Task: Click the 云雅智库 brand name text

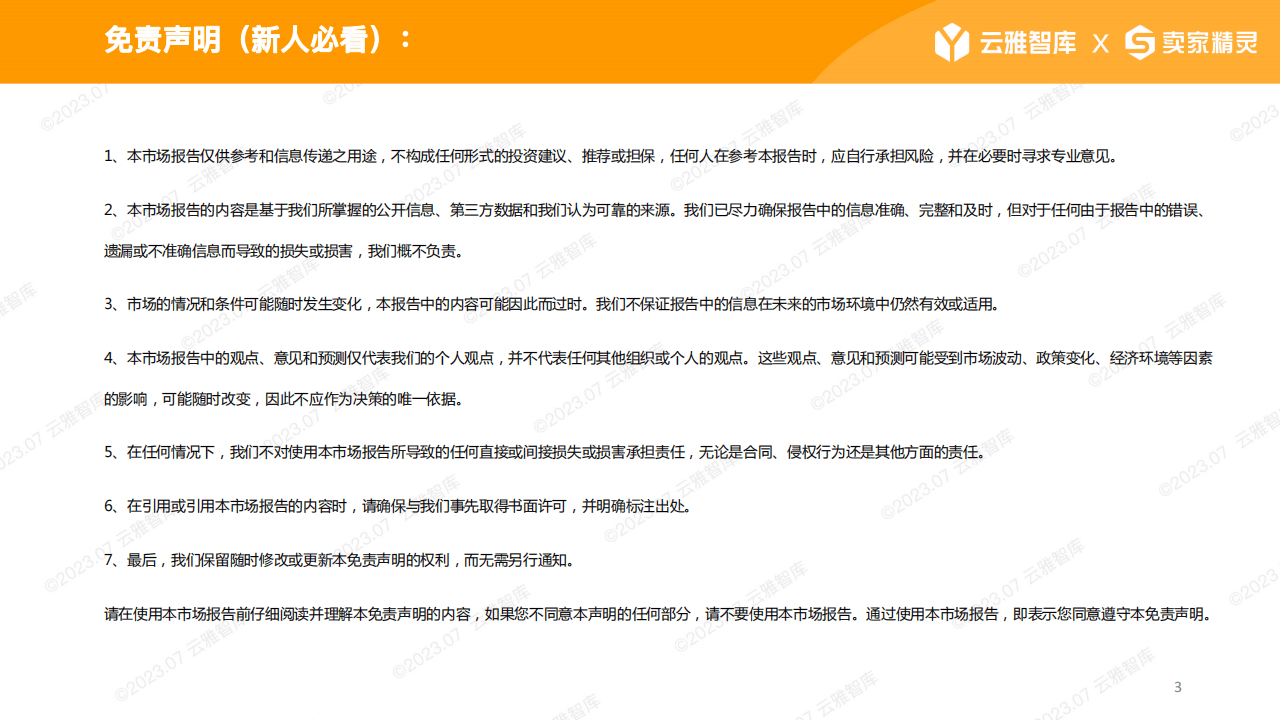Action: (x=1027, y=43)
